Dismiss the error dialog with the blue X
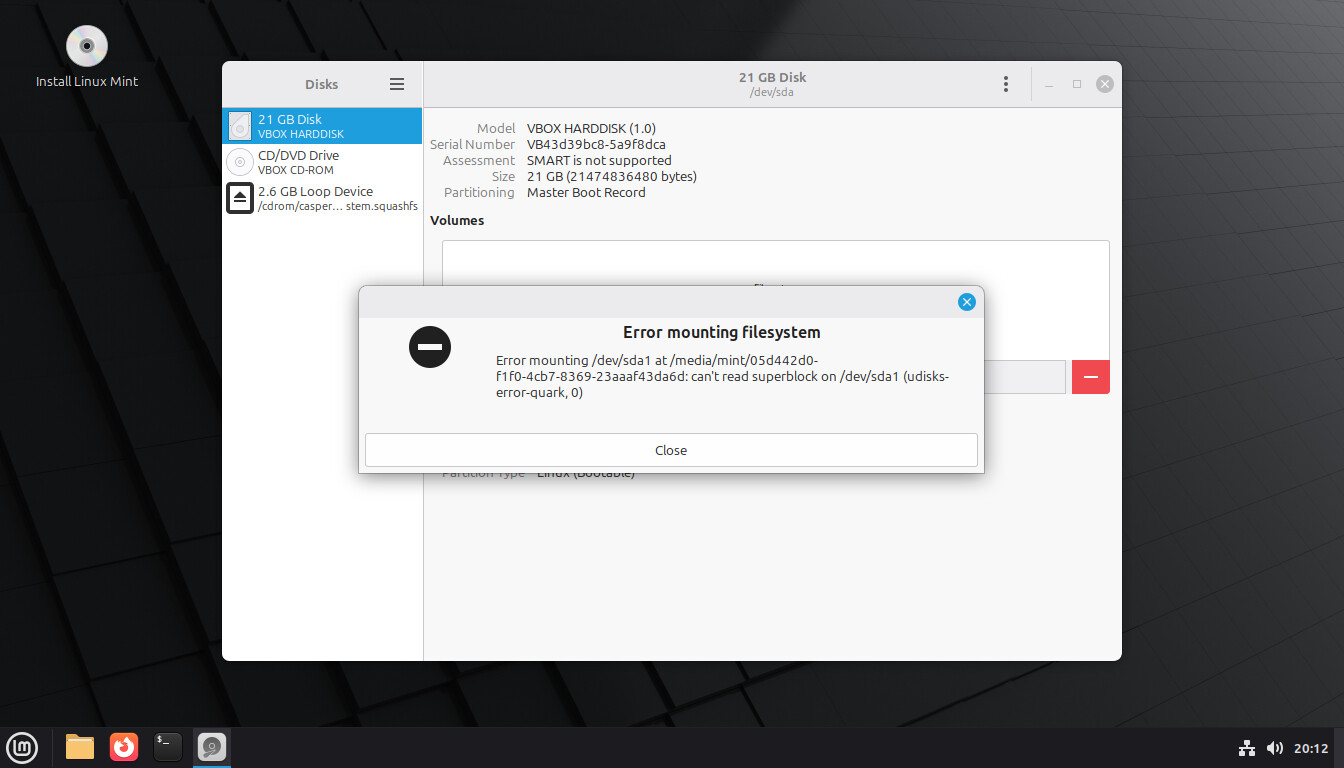This screenshot has width=1344, height=768. tap(966, 302)
